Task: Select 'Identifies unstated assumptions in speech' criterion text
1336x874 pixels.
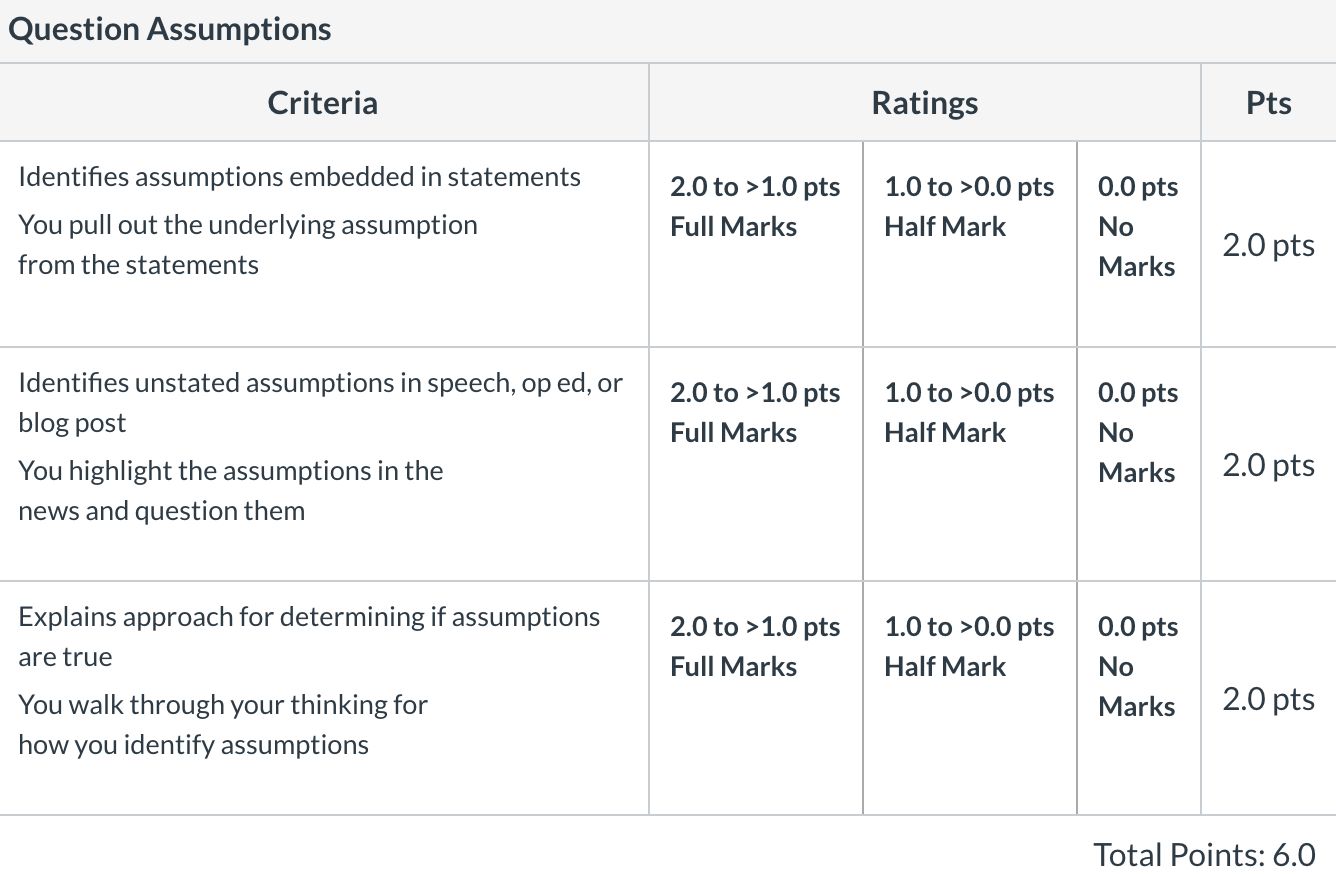Action: (x=320, y=402)
